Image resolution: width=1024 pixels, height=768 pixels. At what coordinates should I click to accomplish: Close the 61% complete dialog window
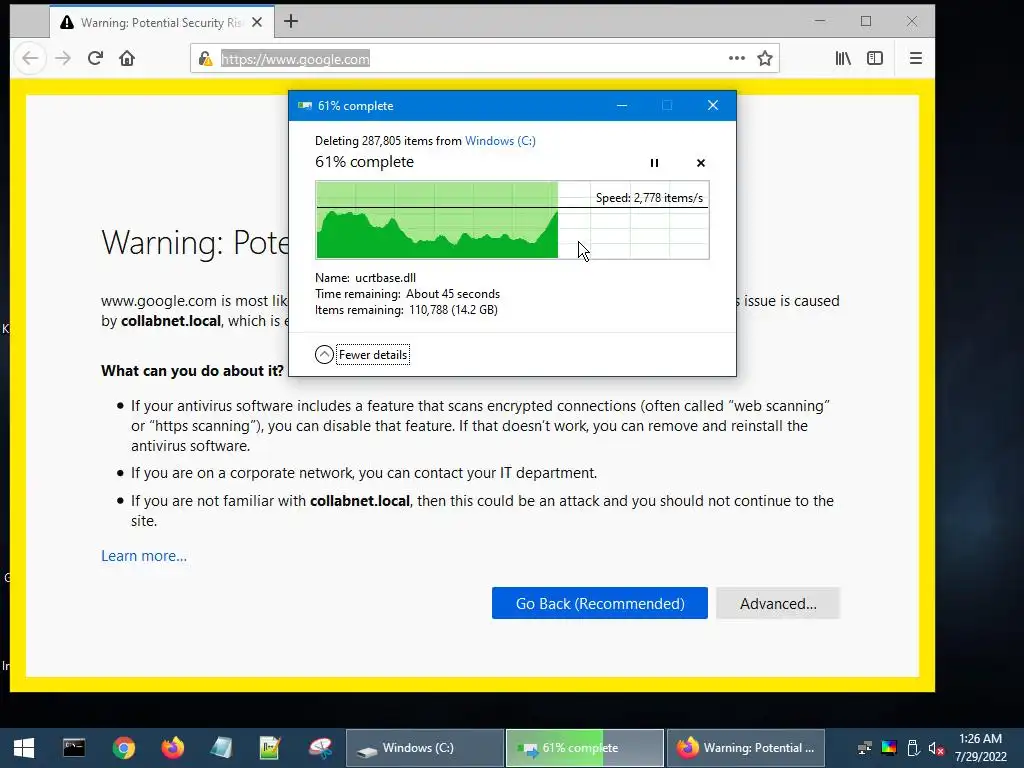pyautogui.click(x=712, y=105)
